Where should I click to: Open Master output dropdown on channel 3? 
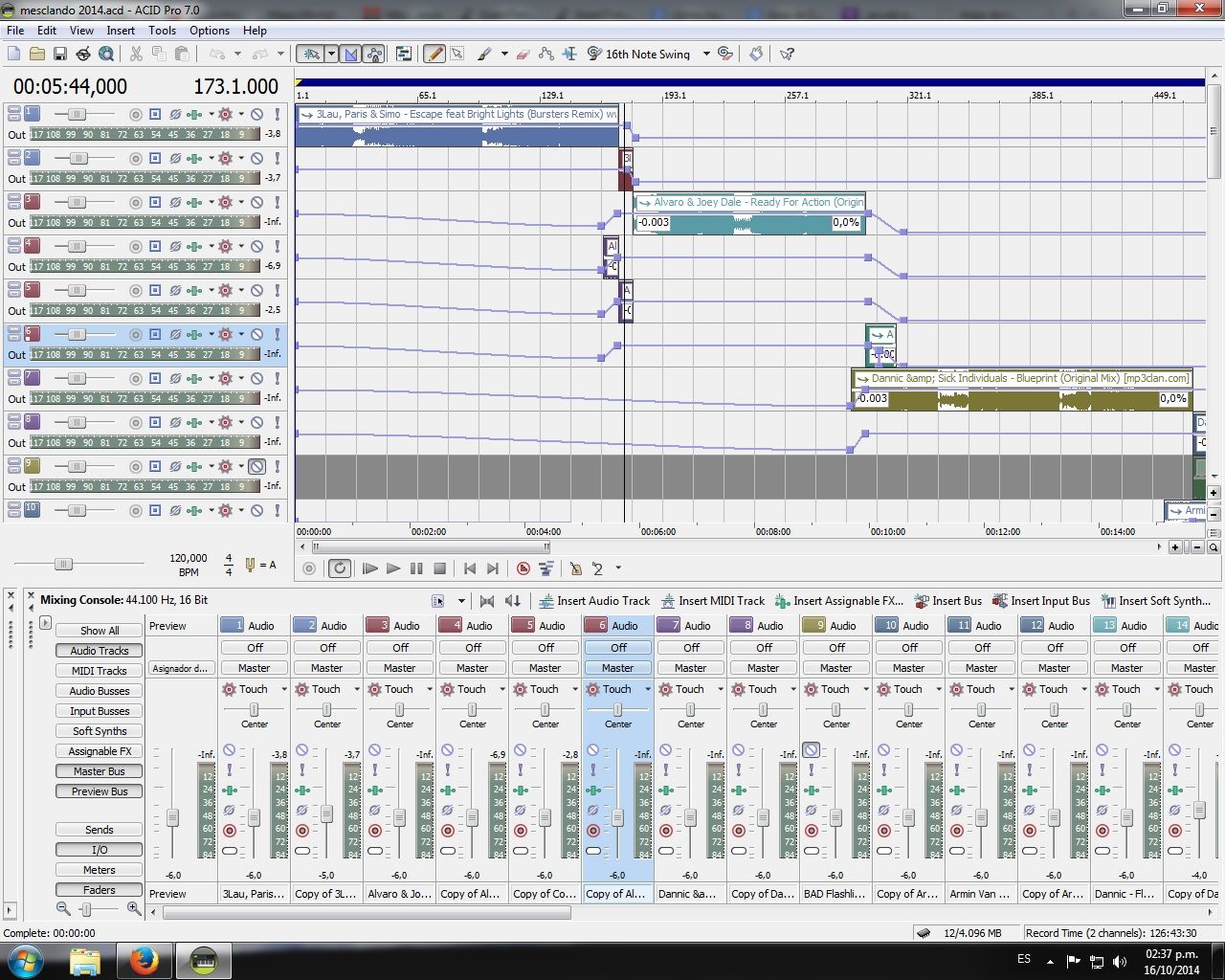[x=399, y=668]
